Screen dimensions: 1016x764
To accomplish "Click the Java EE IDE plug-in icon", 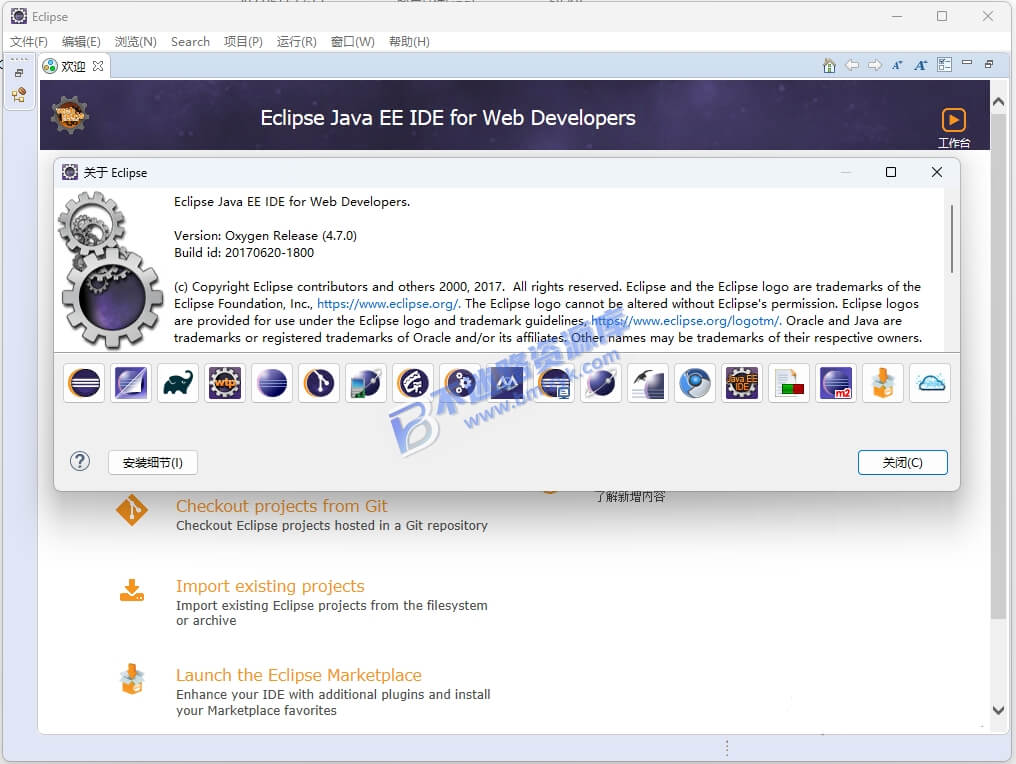I will (x=742, y=383).
